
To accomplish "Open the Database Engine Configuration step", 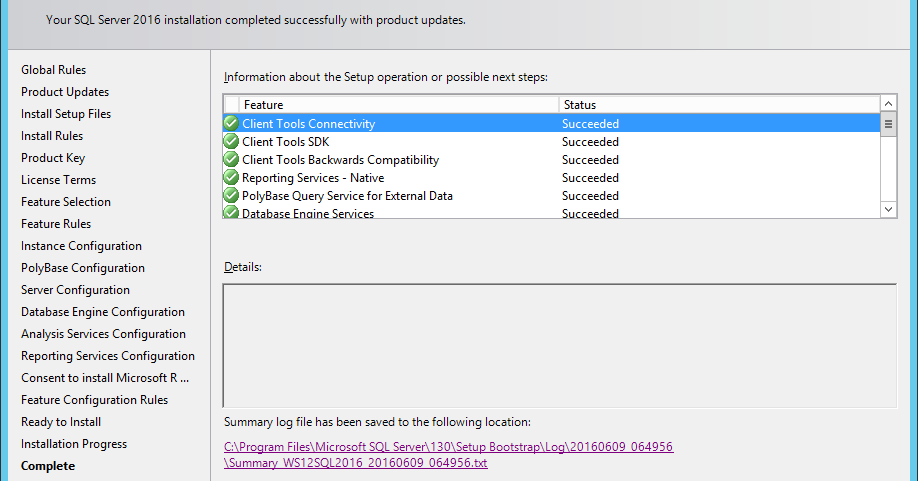I will point(103,312).
